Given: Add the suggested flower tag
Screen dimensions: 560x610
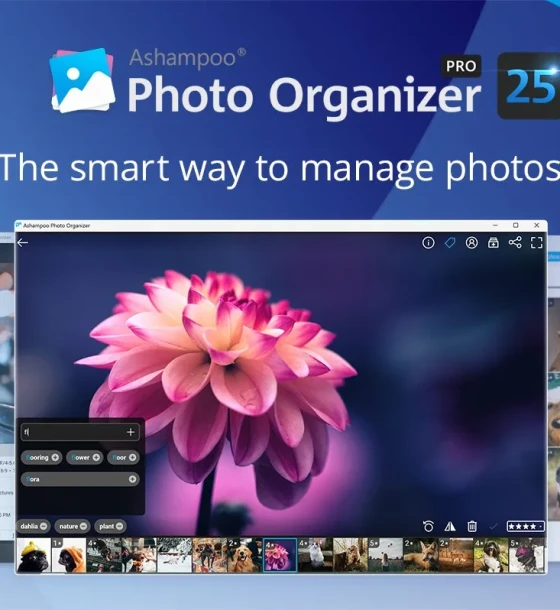Looking at the screenshot, I should pos(96,458).
